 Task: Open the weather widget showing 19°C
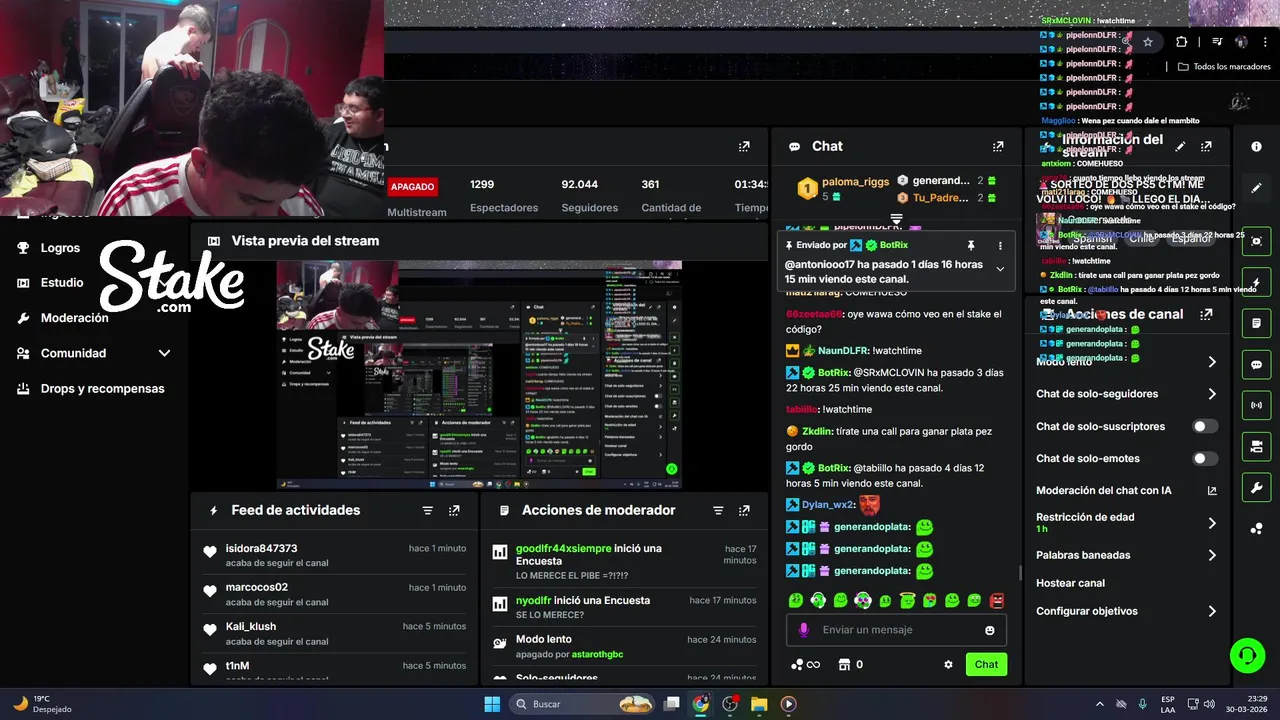tap(42, 704)
